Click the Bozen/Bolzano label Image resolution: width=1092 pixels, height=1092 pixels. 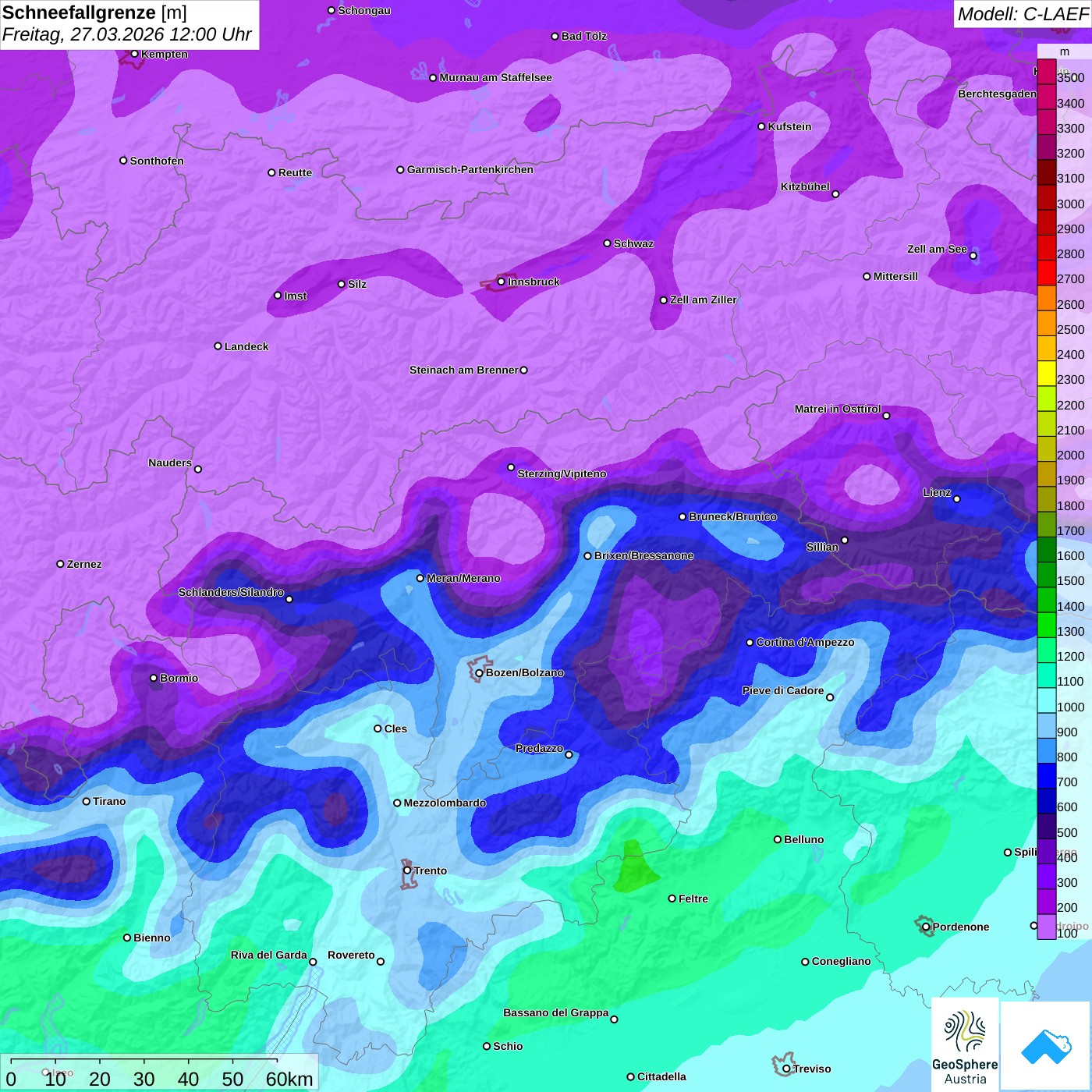pos(524,672)
